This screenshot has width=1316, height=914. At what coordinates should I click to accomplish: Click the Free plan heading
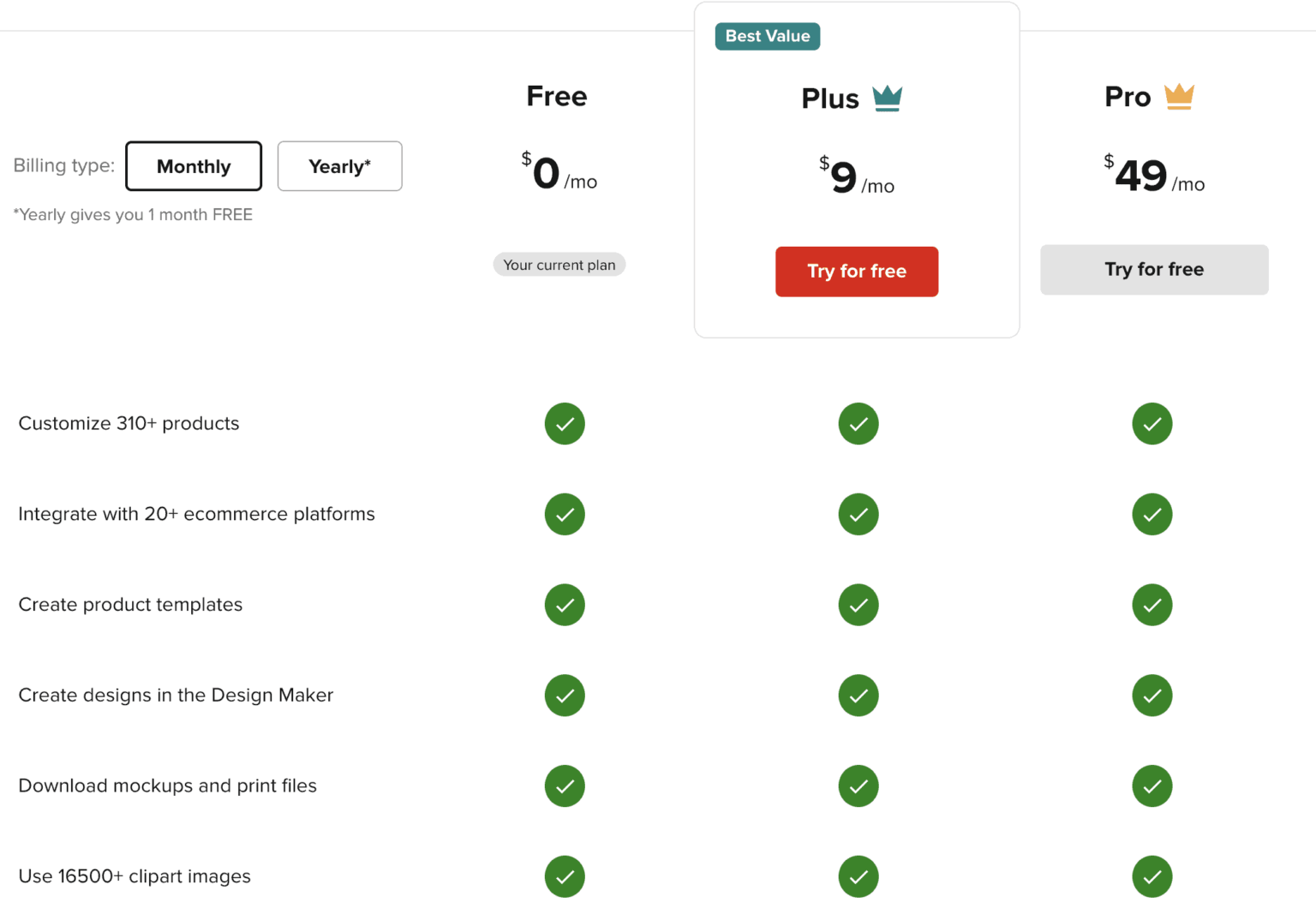(x=557, y=96)
